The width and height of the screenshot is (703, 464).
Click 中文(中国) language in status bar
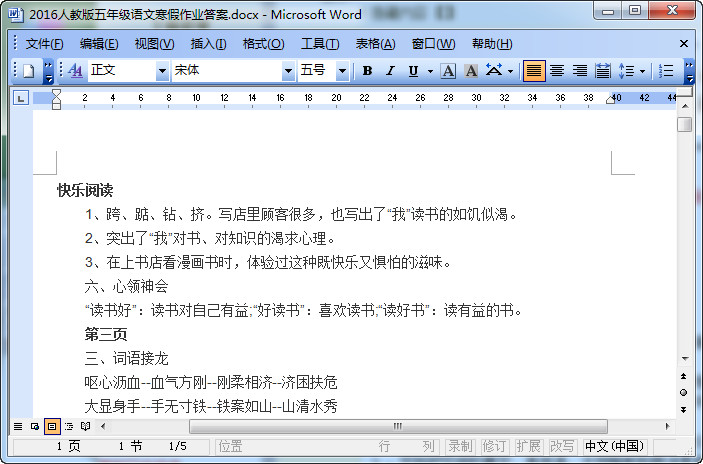click(614, 447)
